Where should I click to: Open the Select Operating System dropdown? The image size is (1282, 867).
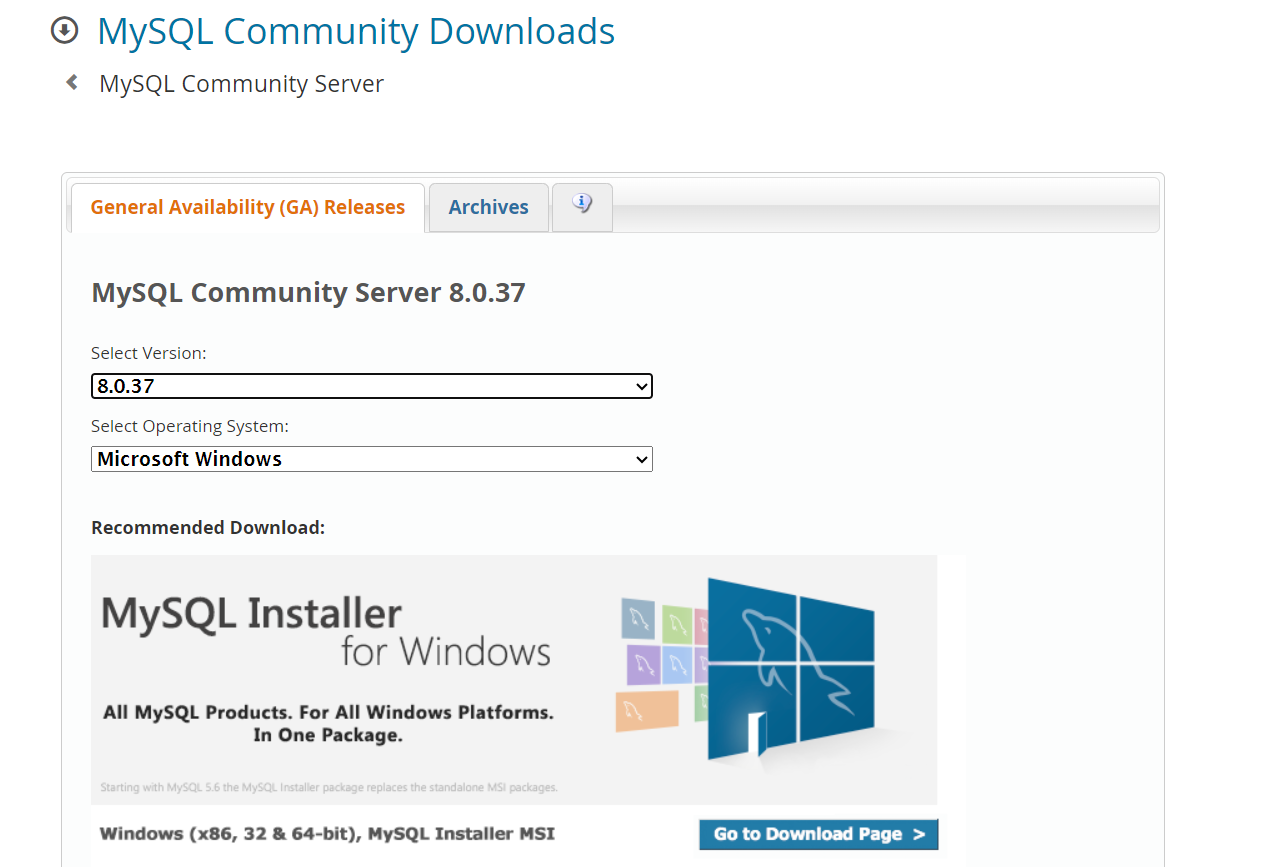(x=372, y=459)
